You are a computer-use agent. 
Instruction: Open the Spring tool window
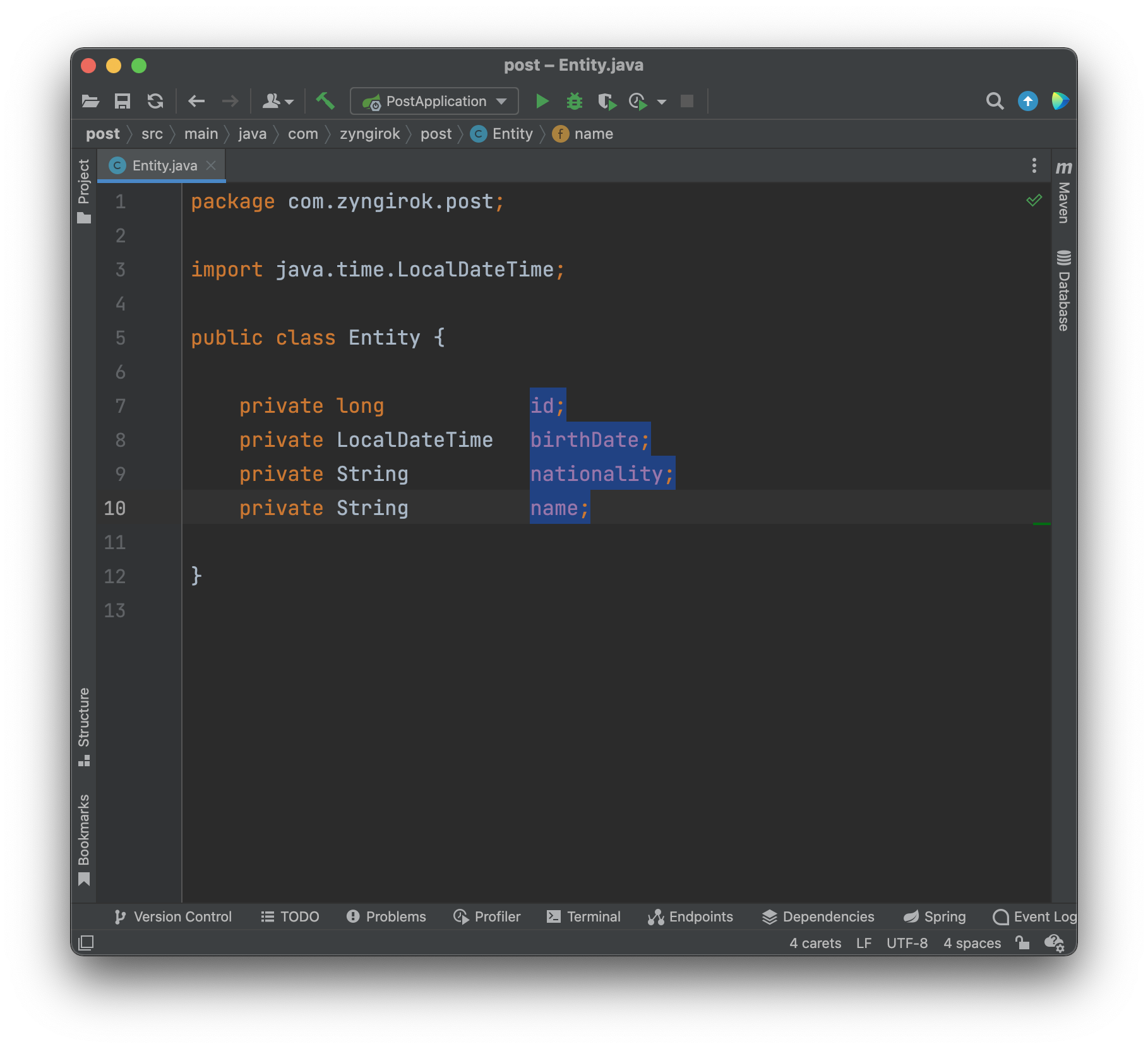click(935, 916)
